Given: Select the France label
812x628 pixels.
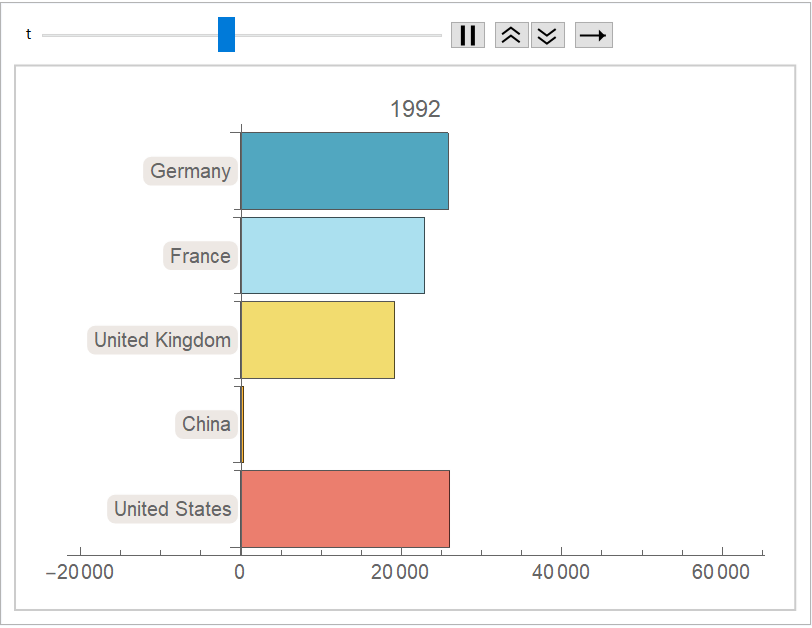Looking at the screenshot, I should point(200,256).
